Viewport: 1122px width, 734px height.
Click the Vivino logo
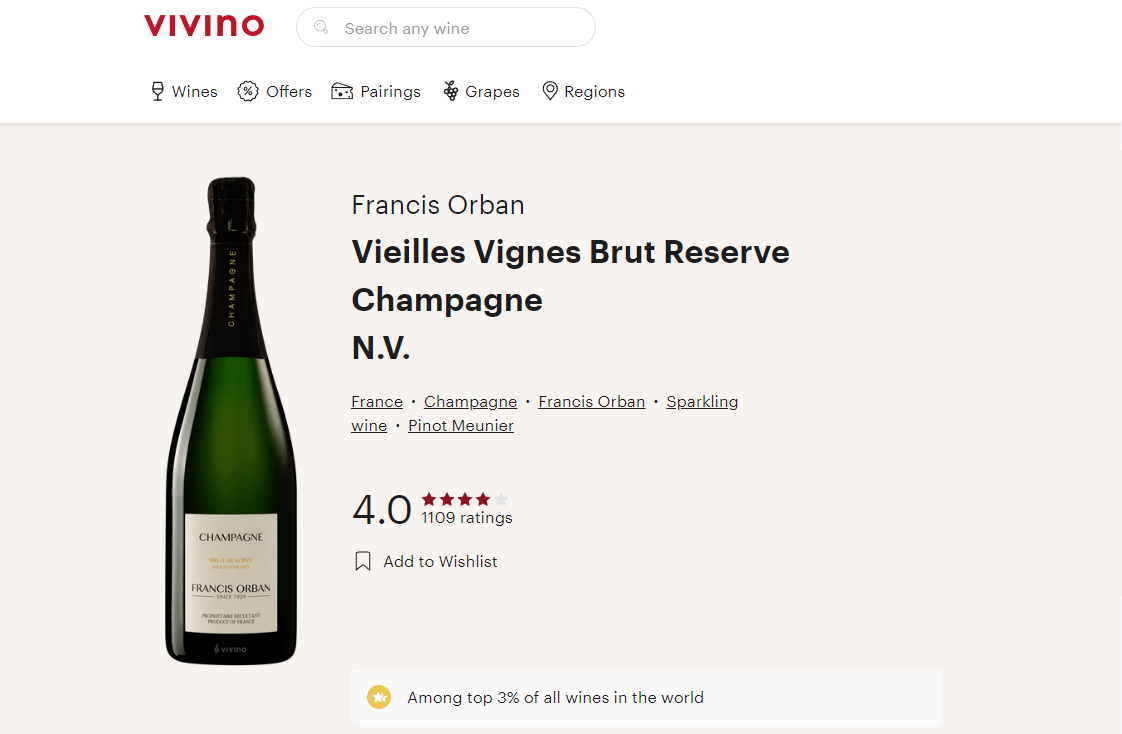click(x=204, y=26)
